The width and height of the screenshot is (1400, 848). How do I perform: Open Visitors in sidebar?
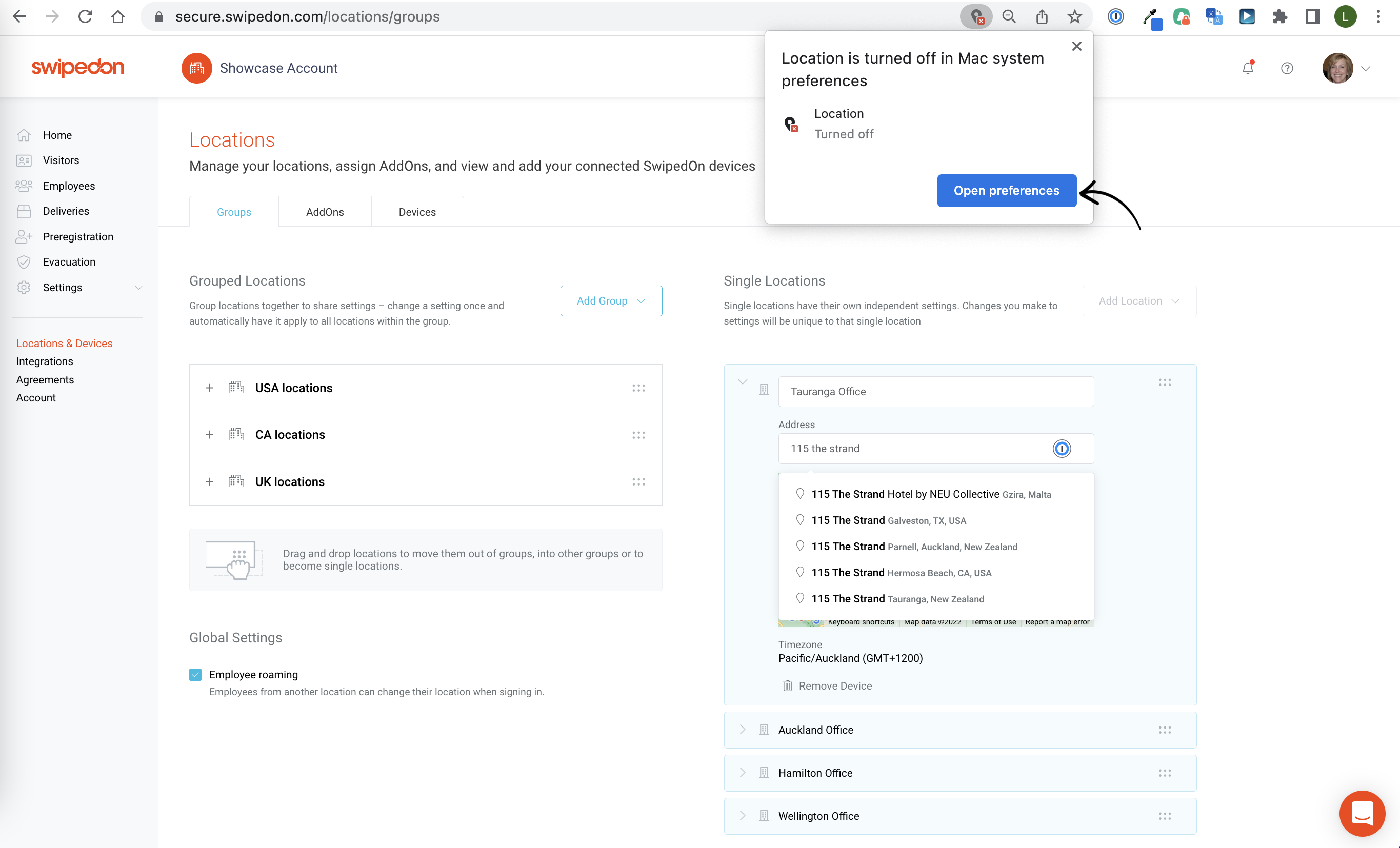pos(61,160)
